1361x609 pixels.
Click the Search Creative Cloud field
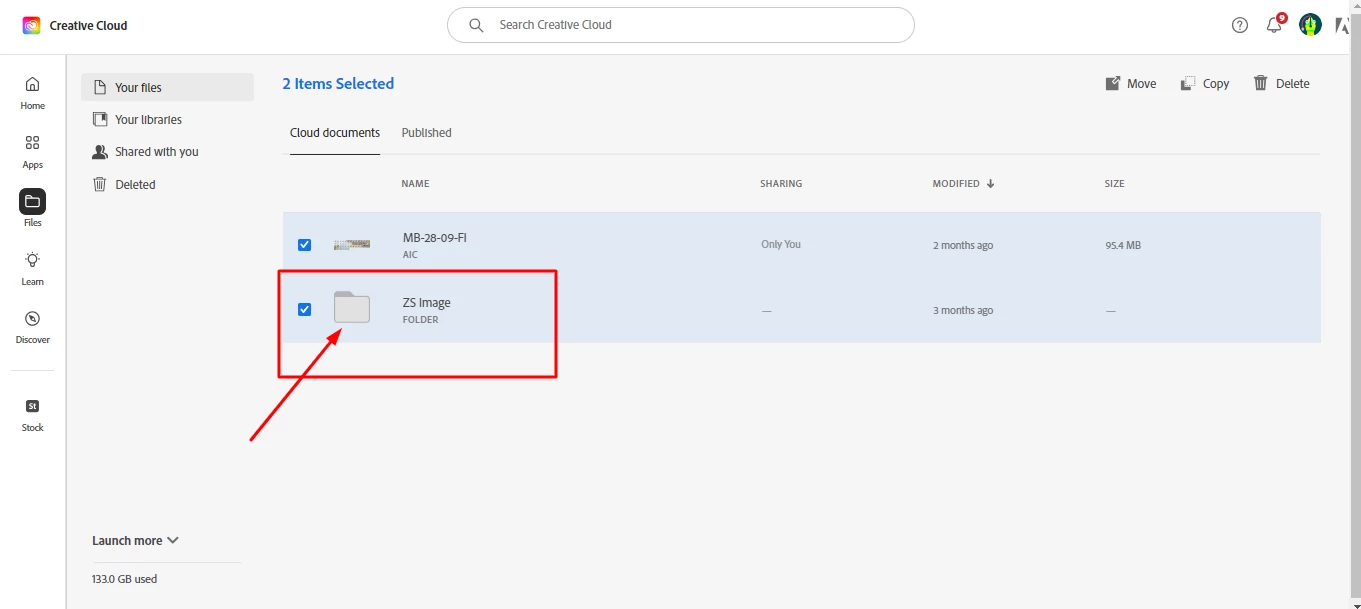coord(681,25)
